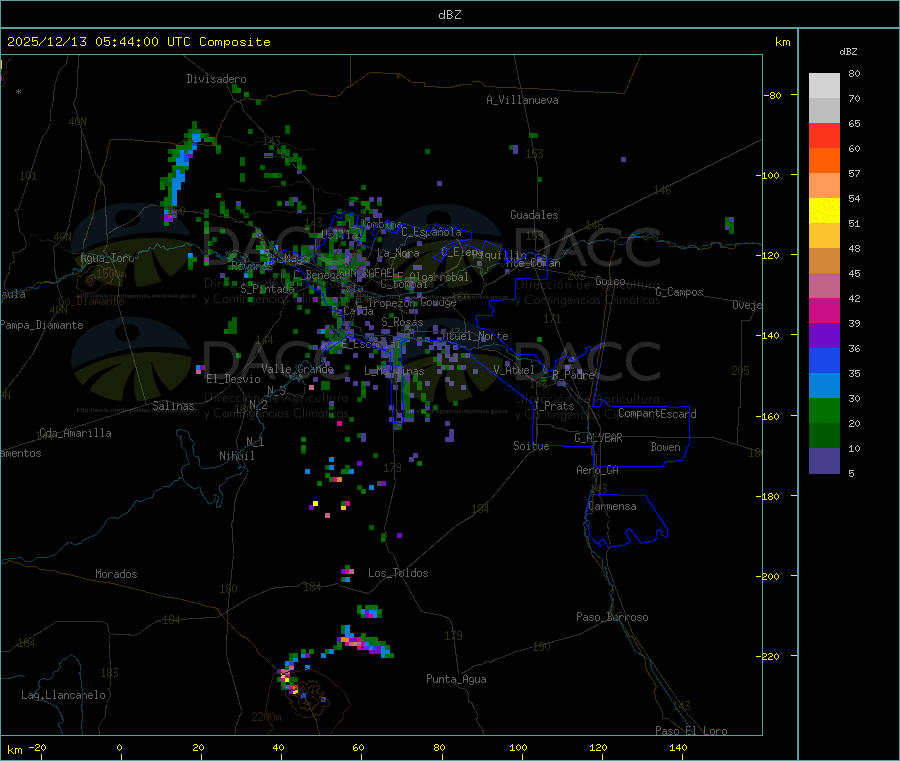Click the Atuel_Norte label
Image resolution: width=900 pixels, height=761 pixels.
(x=475, y=336)
